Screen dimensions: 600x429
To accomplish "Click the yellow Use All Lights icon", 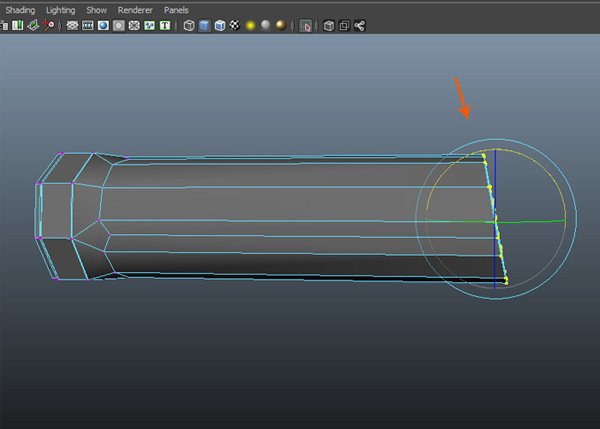I will click(x=251, y=26).
